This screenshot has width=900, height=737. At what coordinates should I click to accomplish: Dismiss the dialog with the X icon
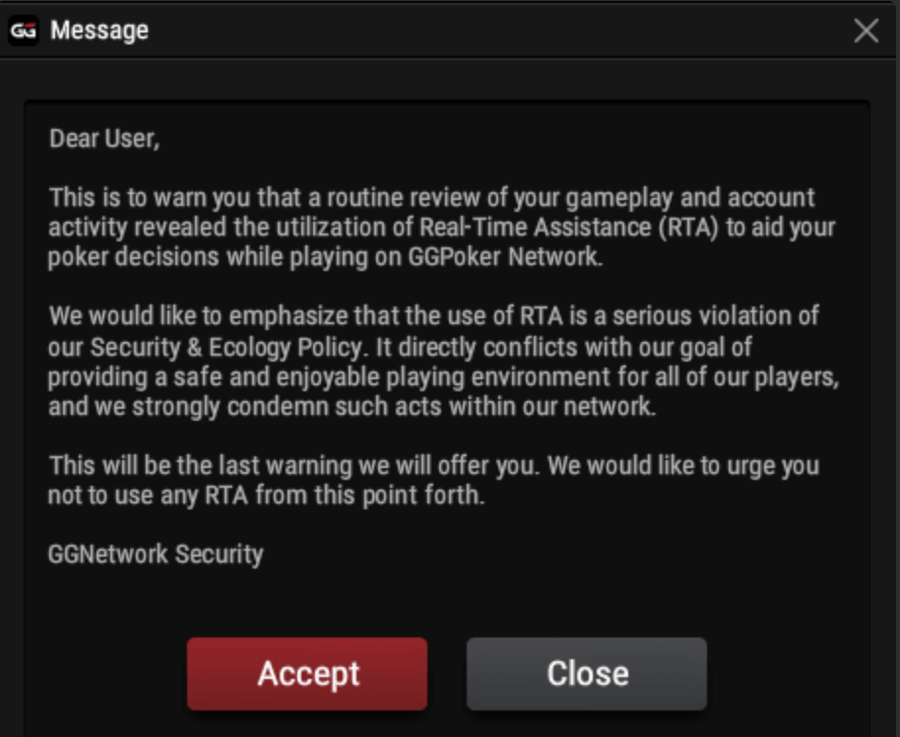(866, 30)
